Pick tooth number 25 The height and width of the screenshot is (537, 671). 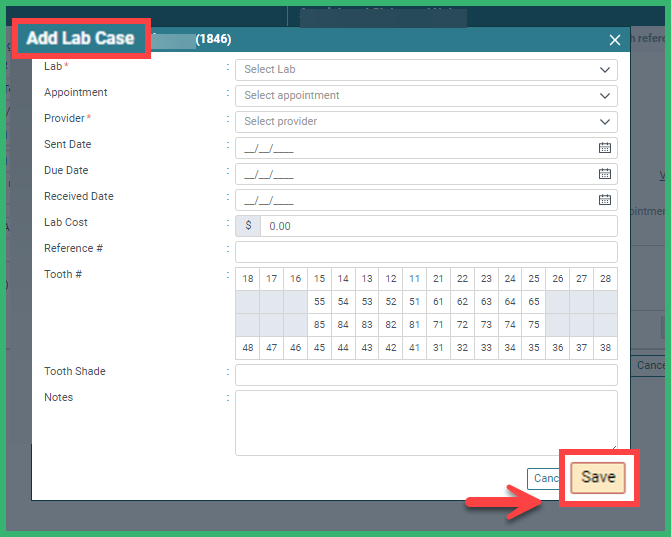tap(534, 279)
